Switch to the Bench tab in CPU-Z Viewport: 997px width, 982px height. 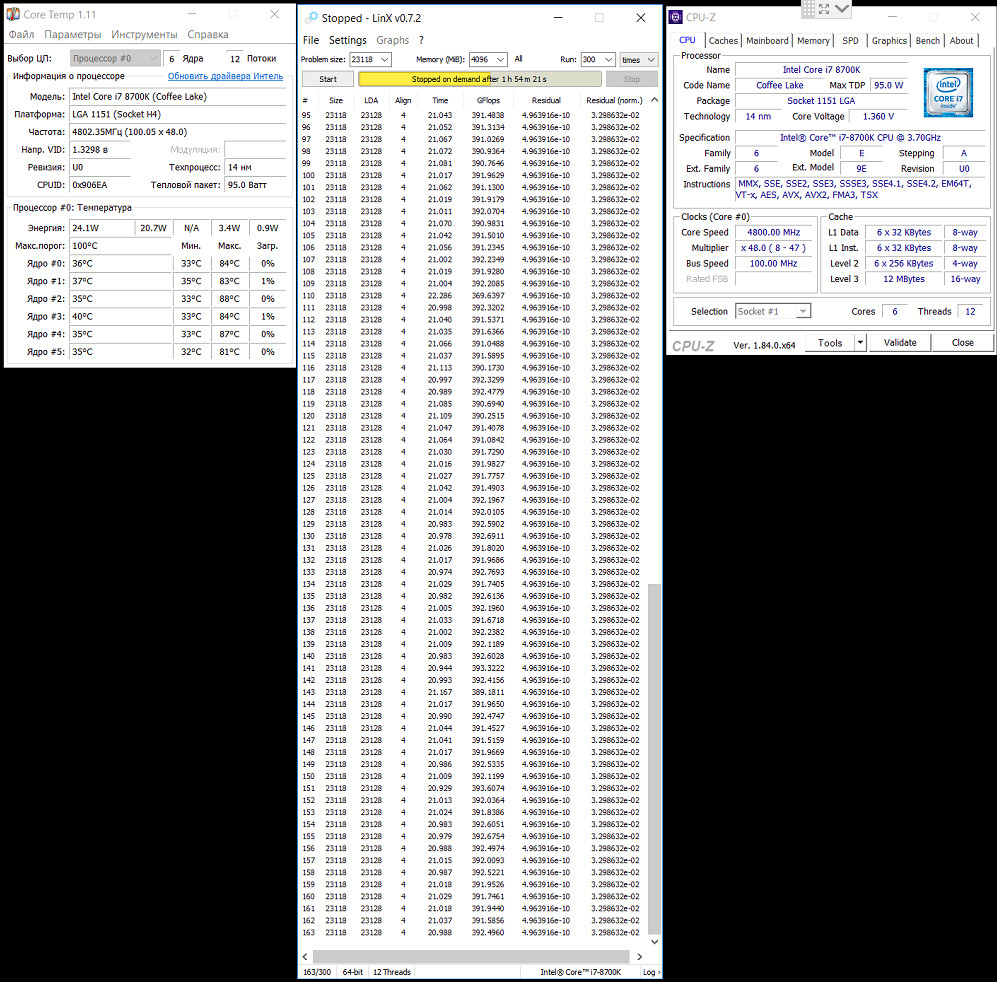tap(928, 41)
